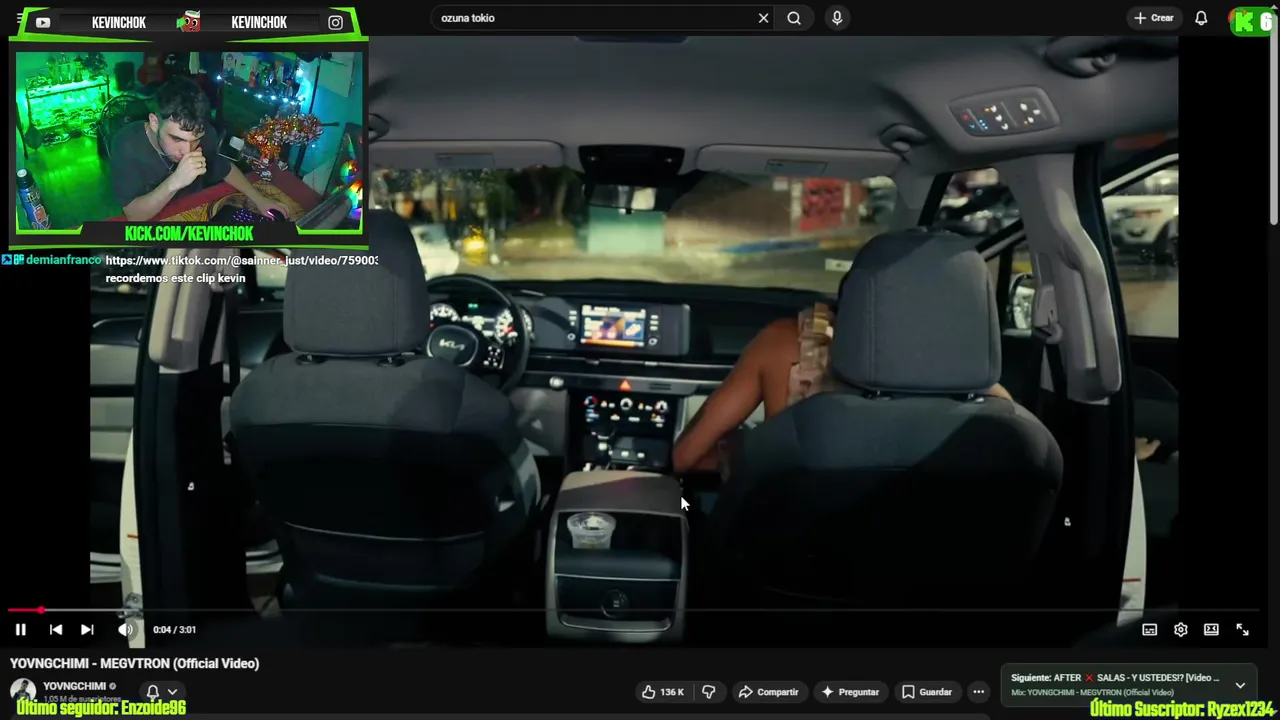Dislike the video

(709, 692)
